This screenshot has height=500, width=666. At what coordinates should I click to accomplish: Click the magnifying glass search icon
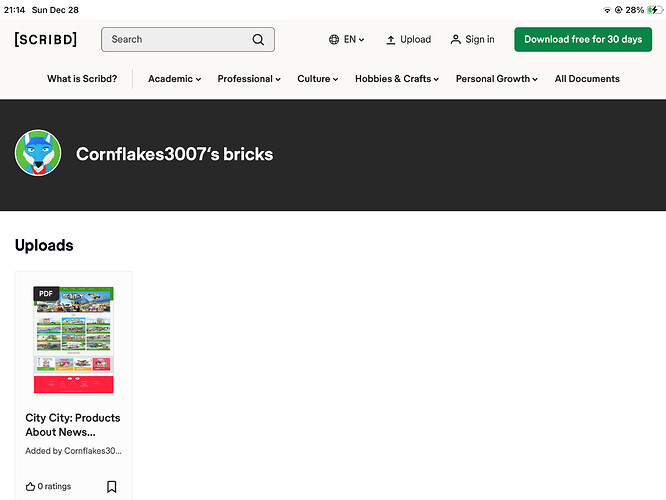click(x=258, y=40)
